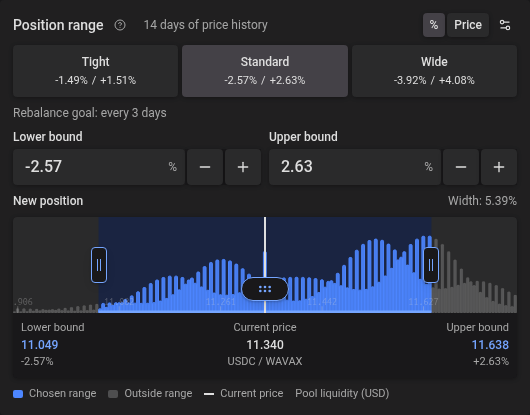Decrease the Upper bound with minus
This screenshot has height=415, width=530.
(461, 167)
